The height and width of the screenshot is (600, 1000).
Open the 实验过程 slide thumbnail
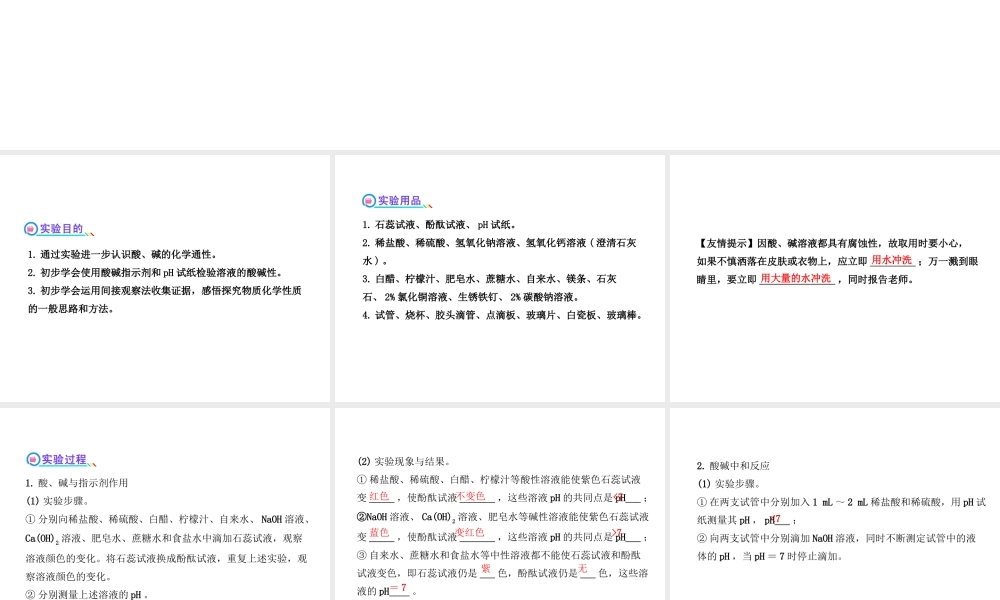point(165,504)
